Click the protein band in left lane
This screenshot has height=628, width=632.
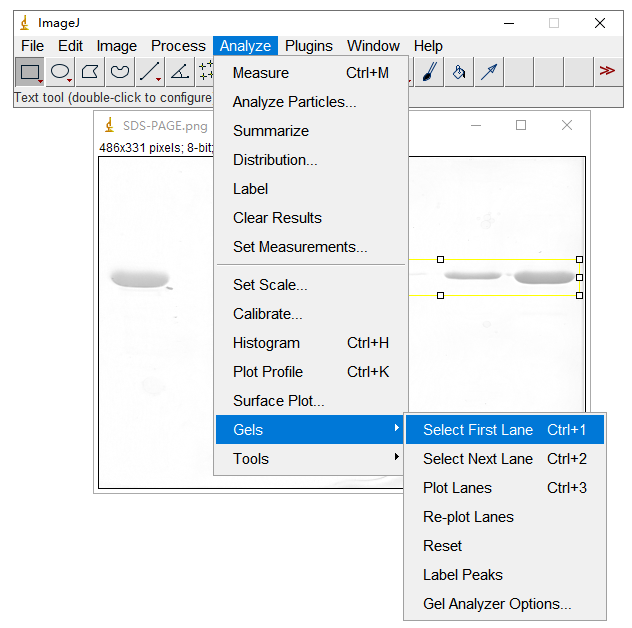(140, 278)
